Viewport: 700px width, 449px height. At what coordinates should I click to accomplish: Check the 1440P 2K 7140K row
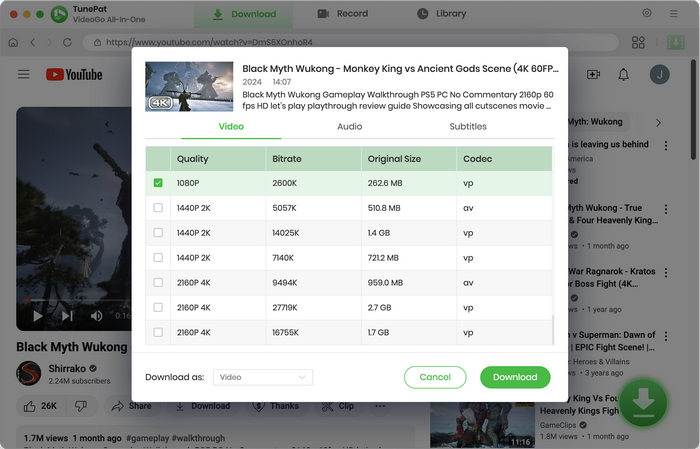158,258
